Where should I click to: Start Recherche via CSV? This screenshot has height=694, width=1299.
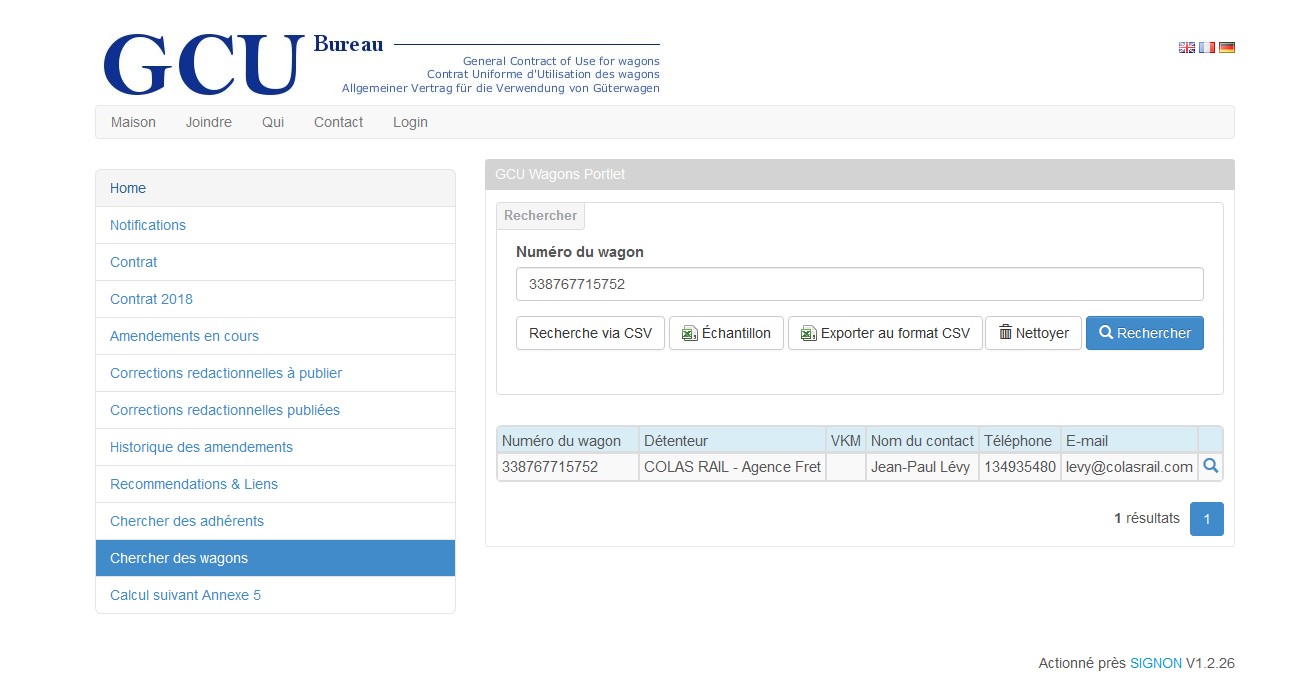click(x=590, y=333)
